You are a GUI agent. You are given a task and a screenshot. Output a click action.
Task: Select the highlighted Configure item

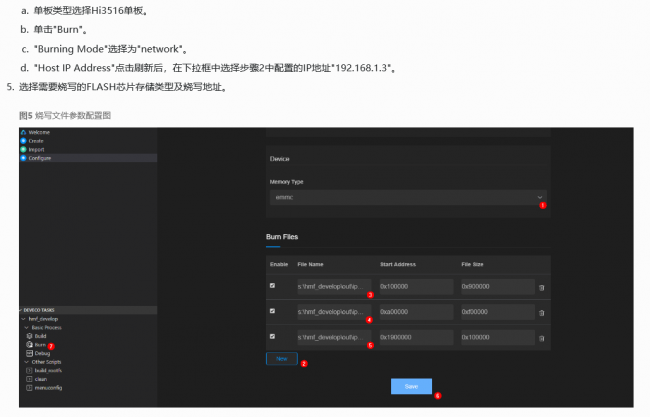pyautogui.click(x=88, y=158)
